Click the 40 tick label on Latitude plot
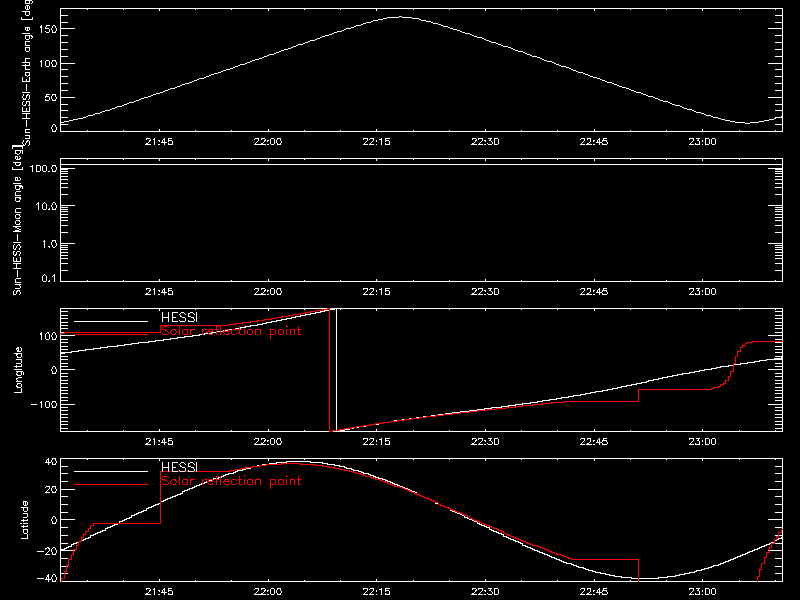The image size is (800, 600). 51,462
